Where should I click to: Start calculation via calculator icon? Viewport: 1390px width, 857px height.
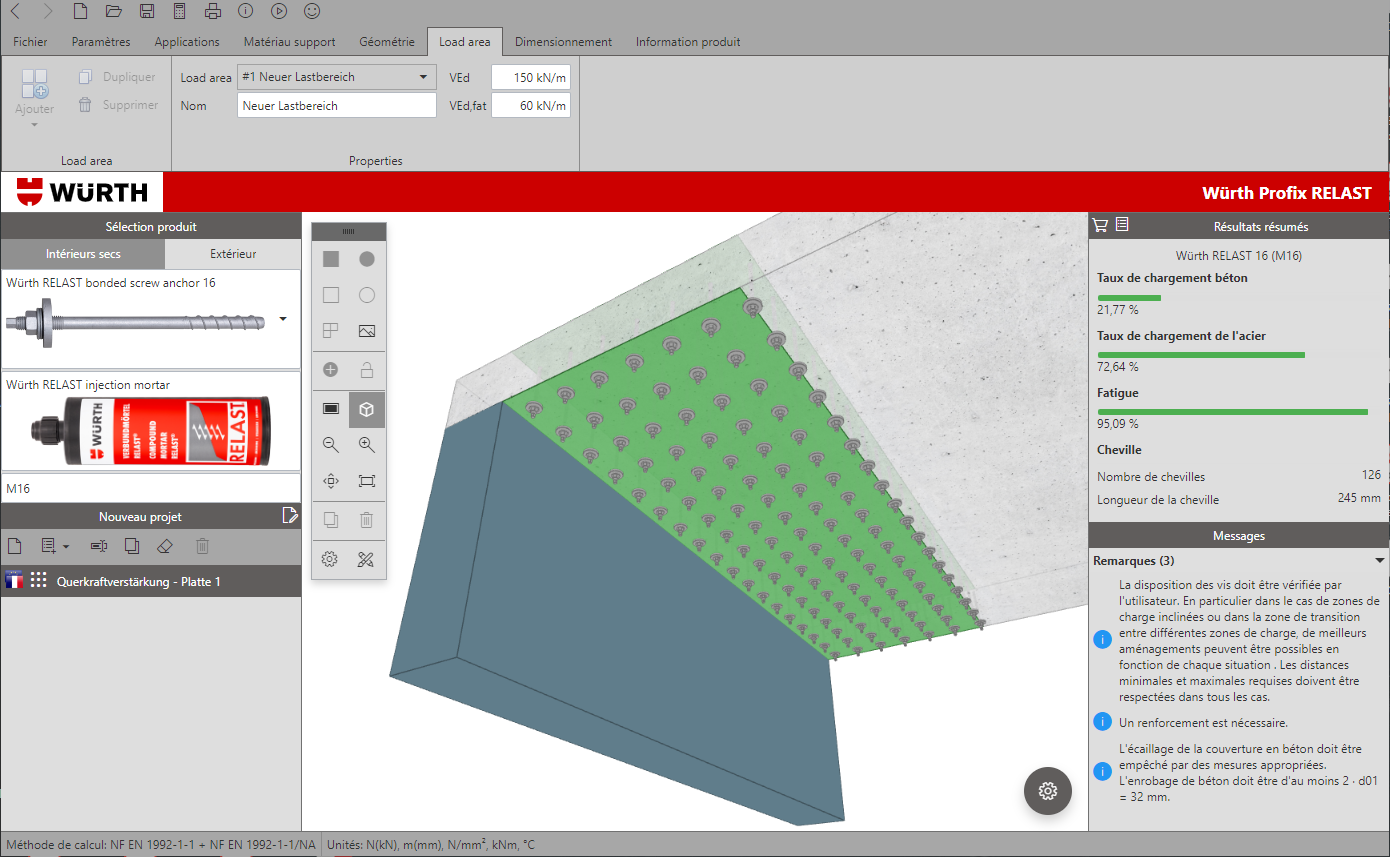(x=179, y=12)
